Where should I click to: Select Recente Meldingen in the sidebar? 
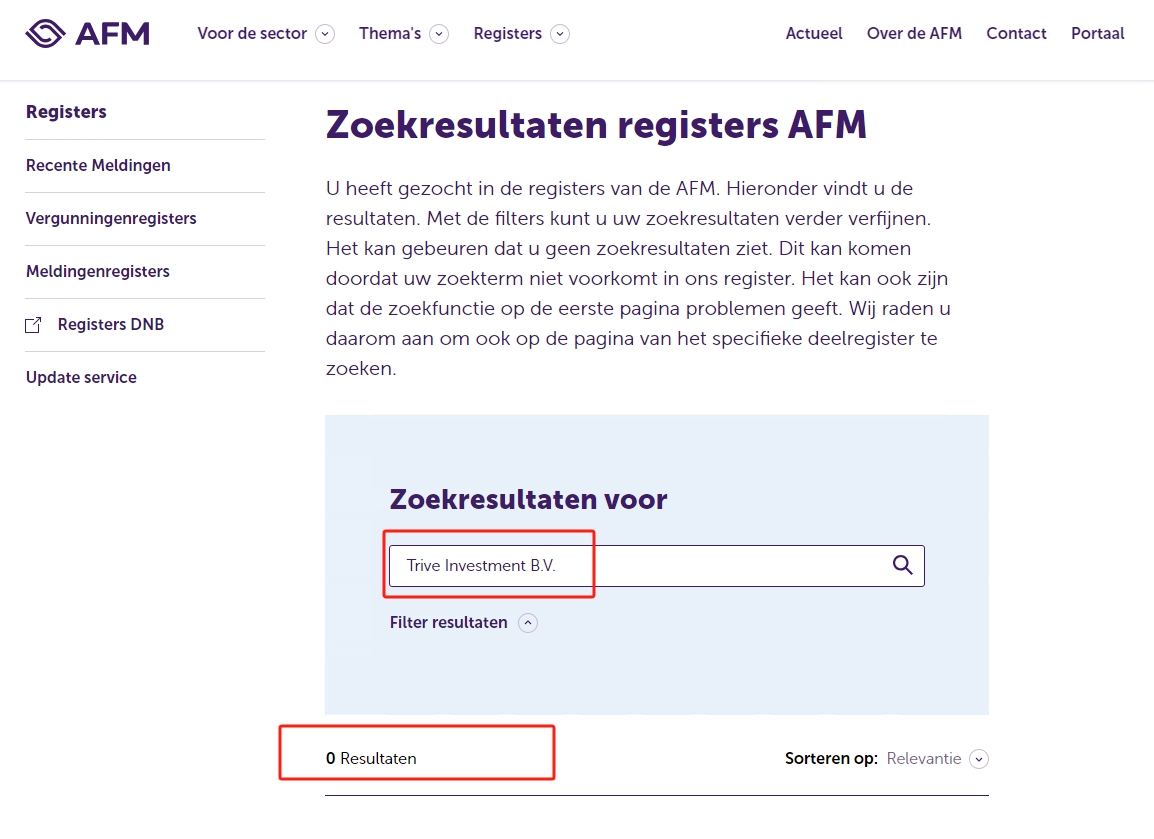98,166
